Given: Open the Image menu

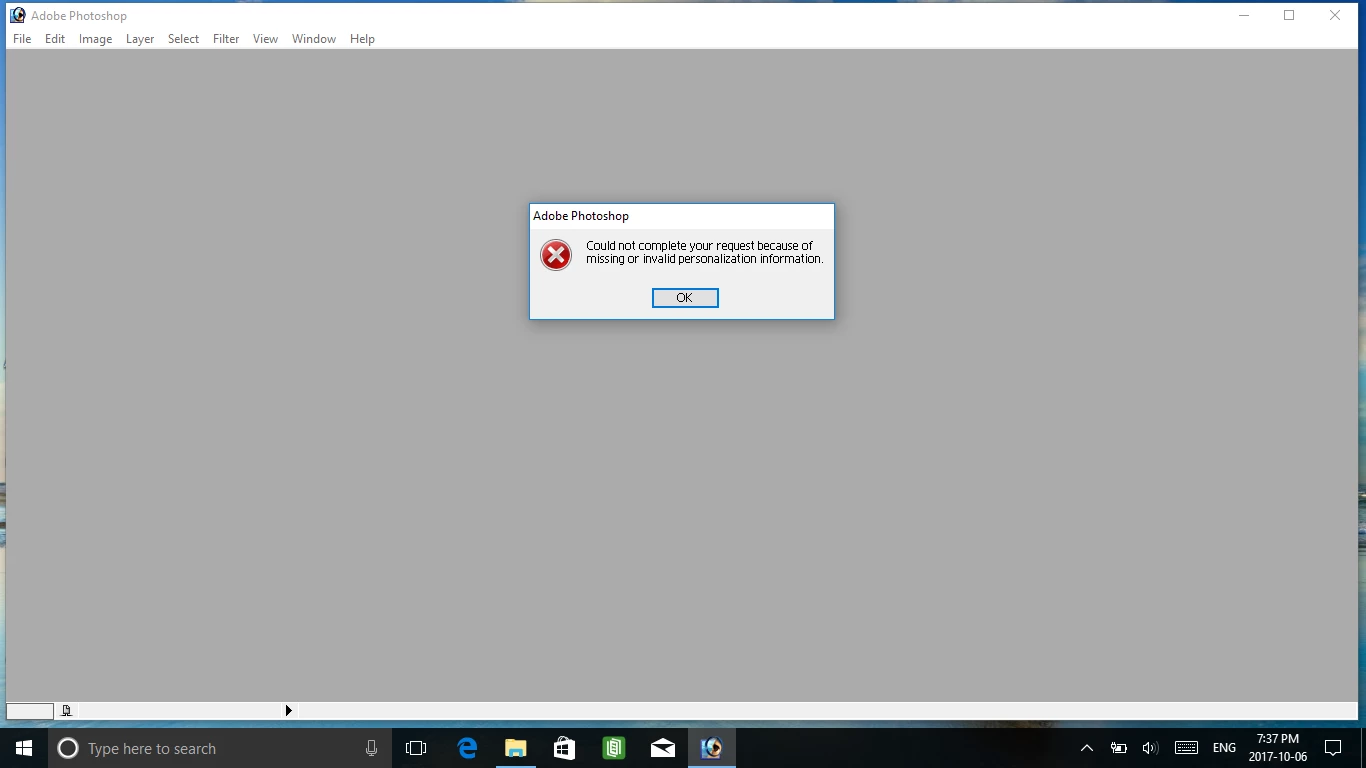Looking at the screenshot, I should (95, 39).
